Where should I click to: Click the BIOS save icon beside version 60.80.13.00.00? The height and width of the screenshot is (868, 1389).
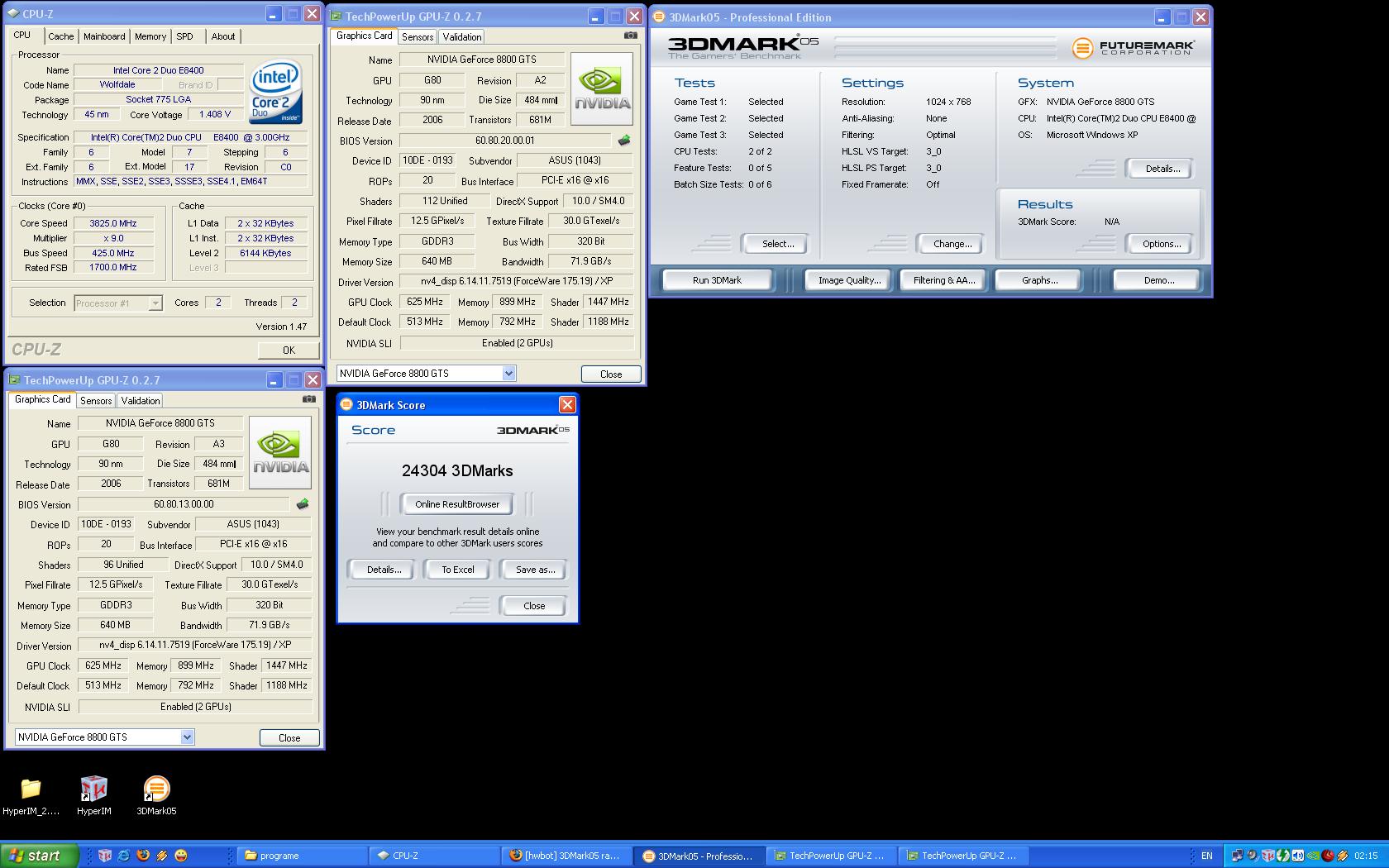[x=303, y=504]
